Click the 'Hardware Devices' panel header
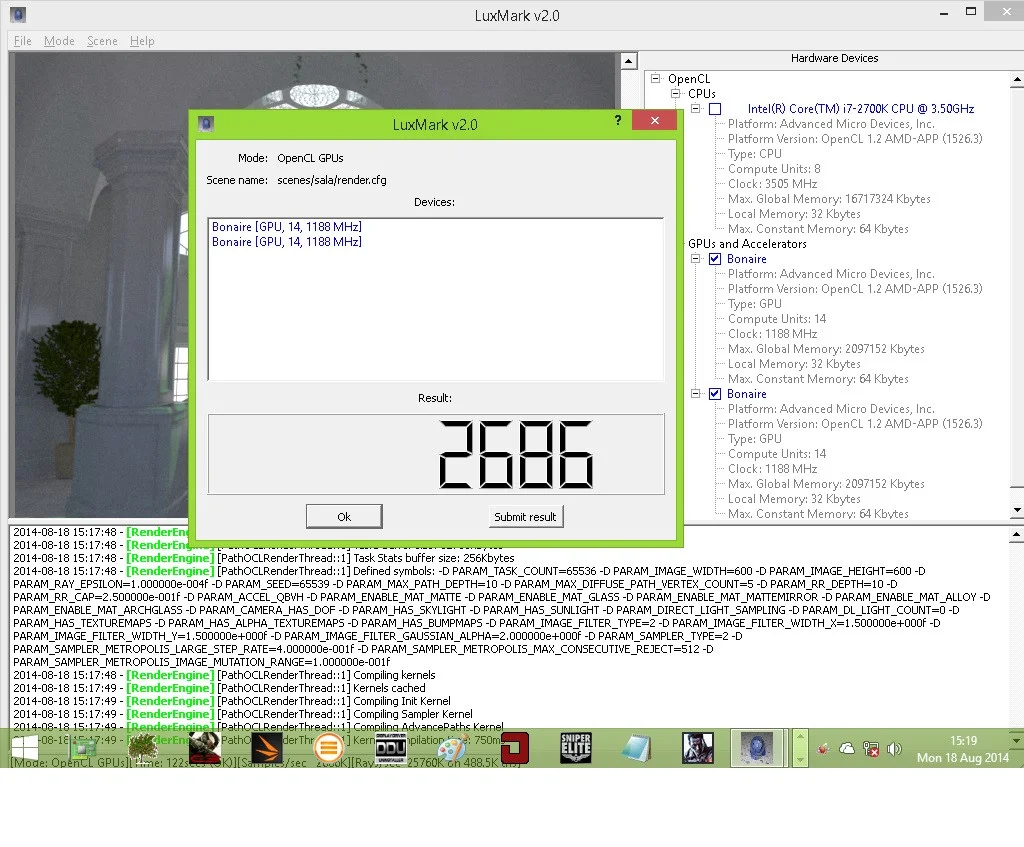 coord(834,58)
